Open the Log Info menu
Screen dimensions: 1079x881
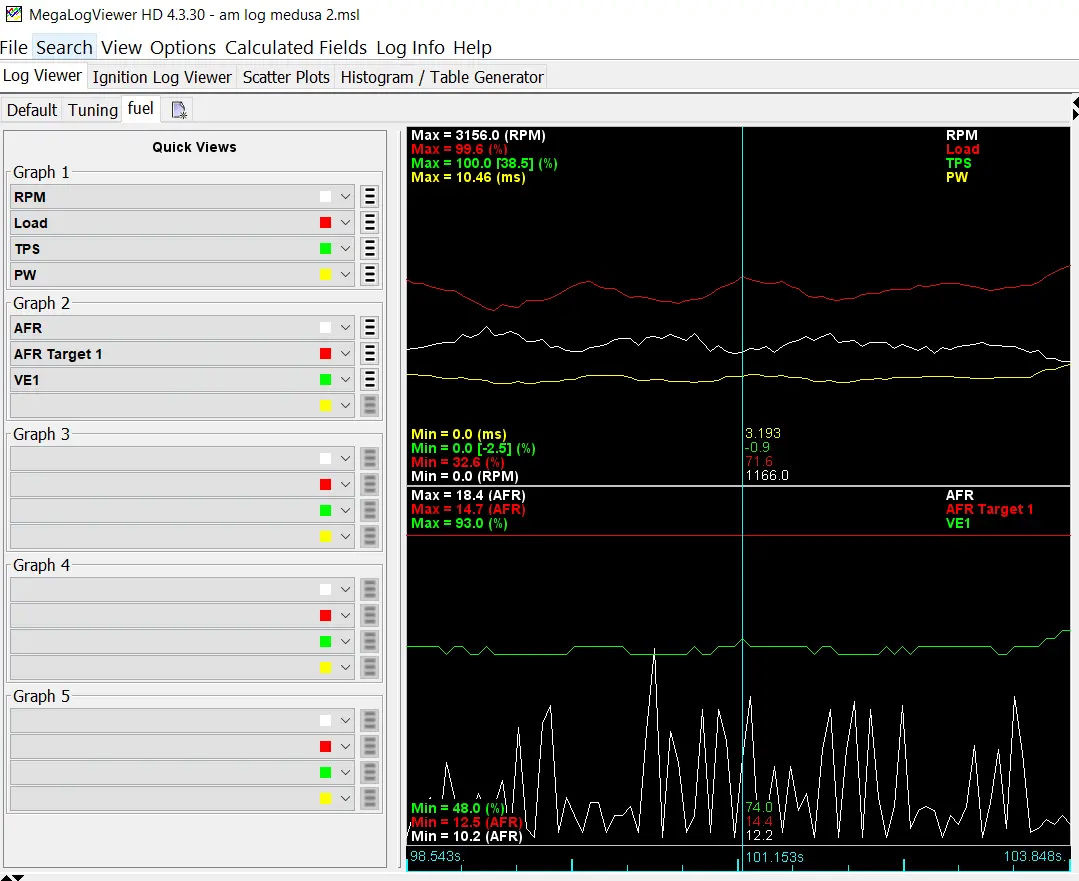point(410,47)
